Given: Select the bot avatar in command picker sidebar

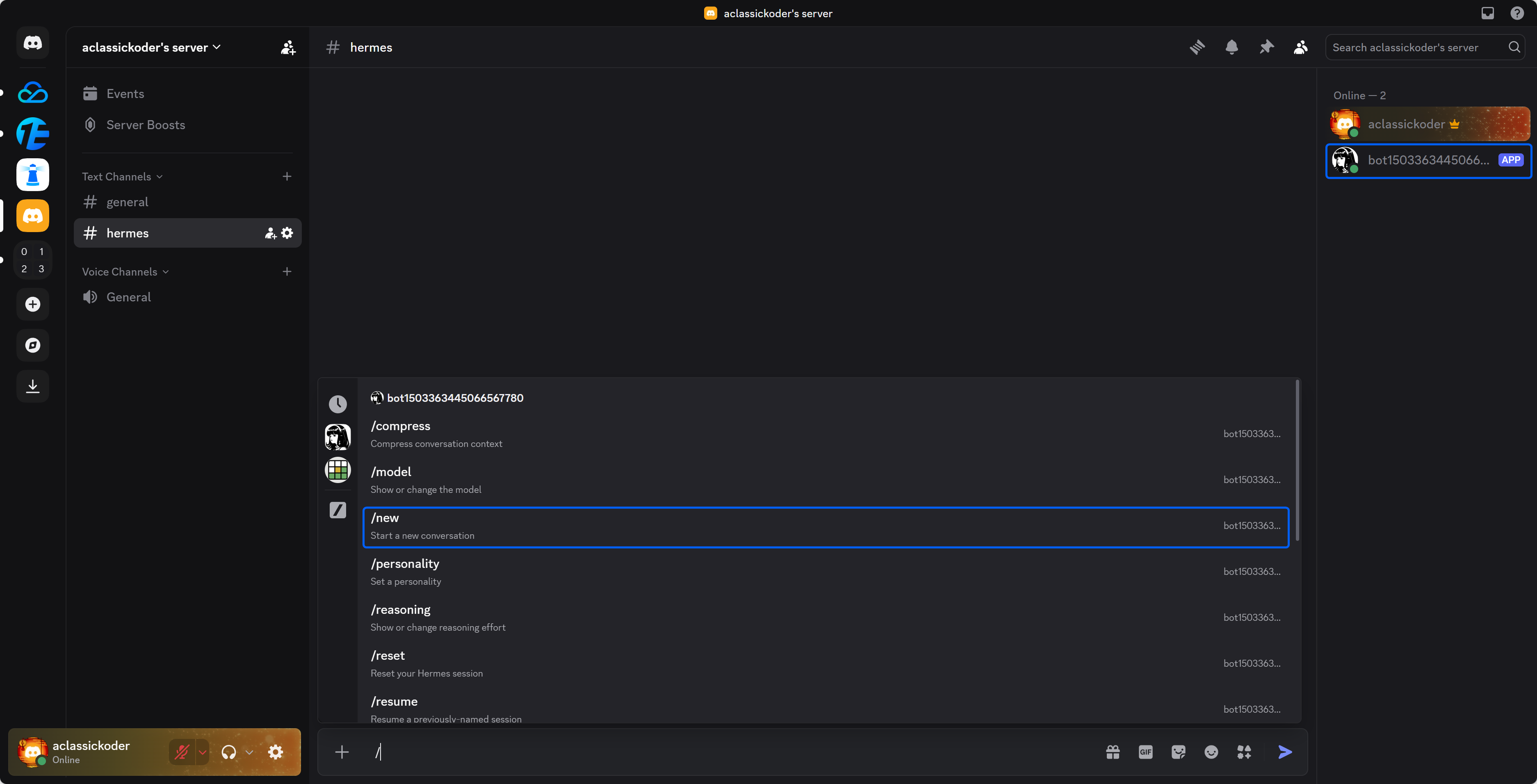Looking at the screenshot, I should (338, 438).
